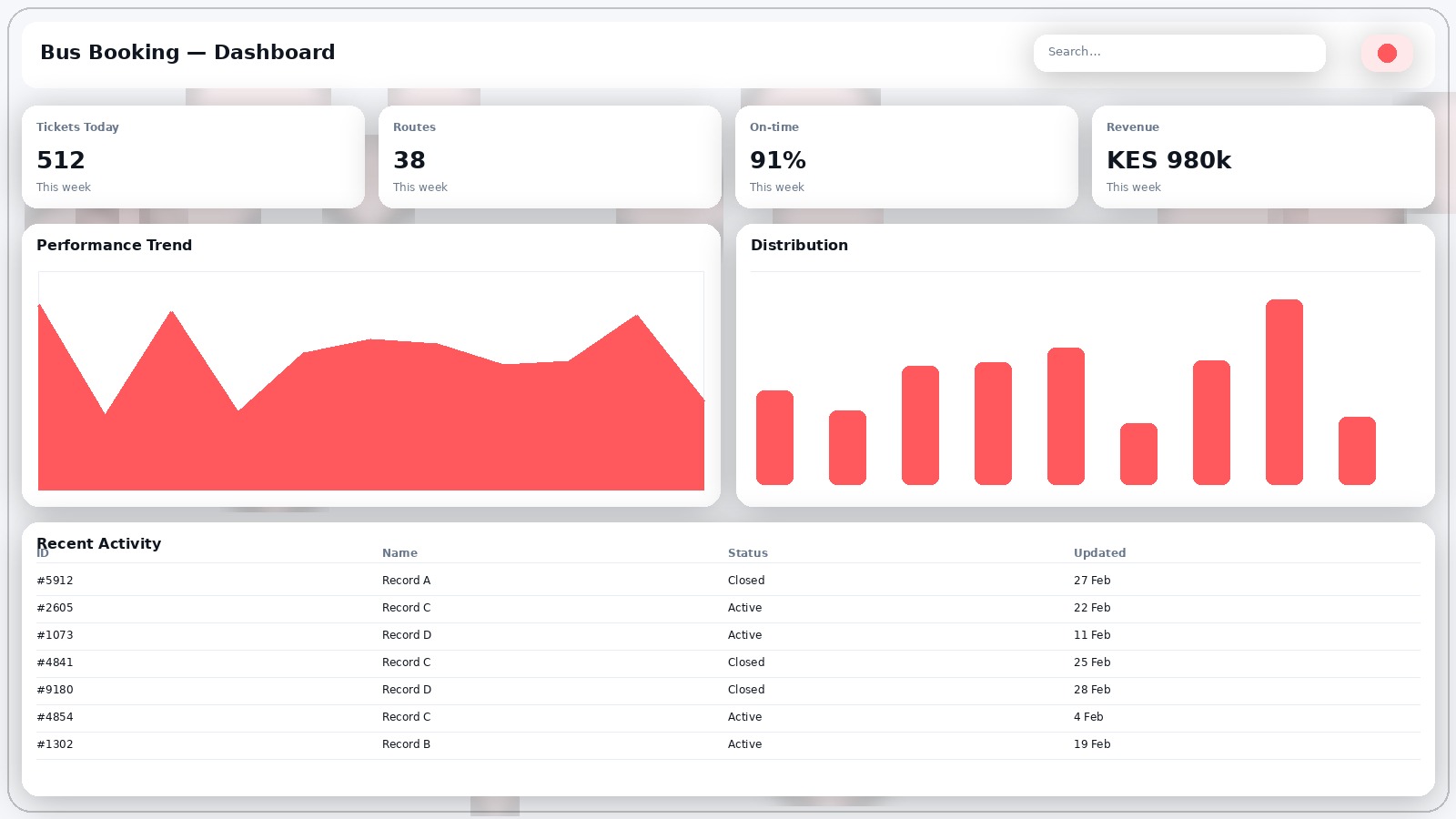Open record #1073 in Recent Activity
Screen dimensions: 1456x819
click(55, 634)
